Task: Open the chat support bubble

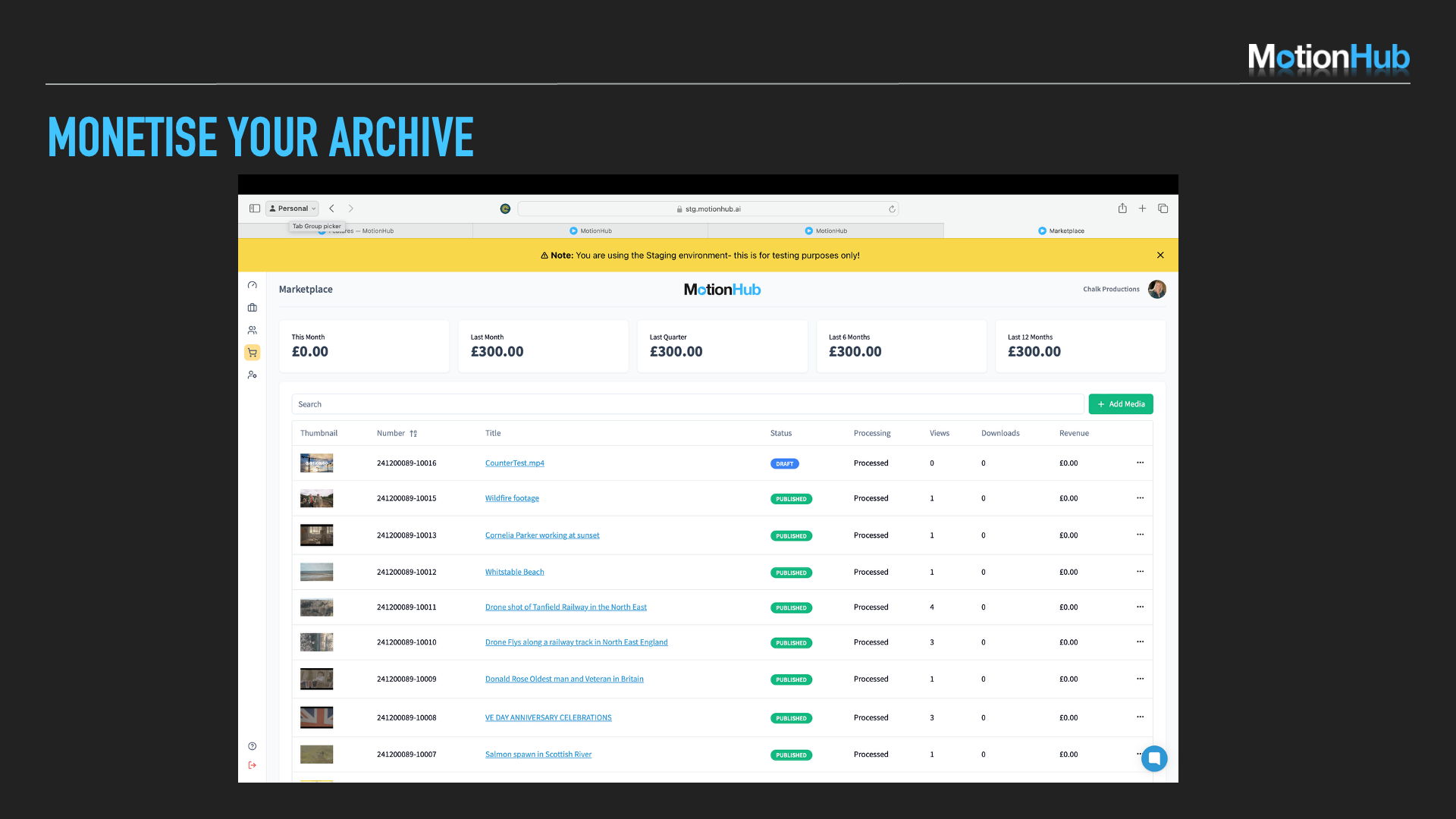Action: coord(1154,758)
